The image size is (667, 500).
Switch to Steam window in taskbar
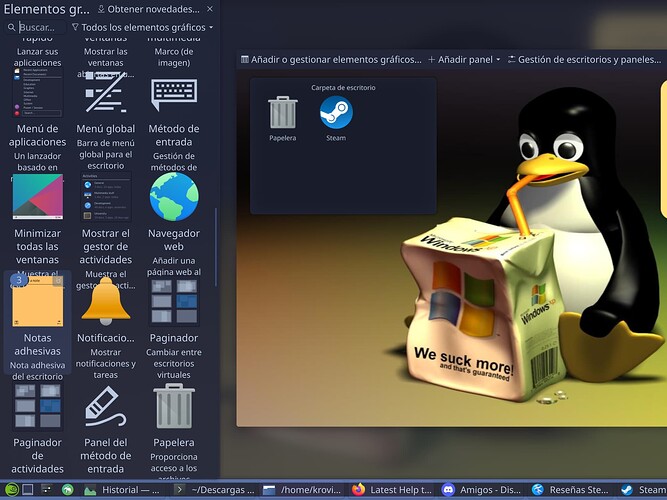[x=642, y=490]
